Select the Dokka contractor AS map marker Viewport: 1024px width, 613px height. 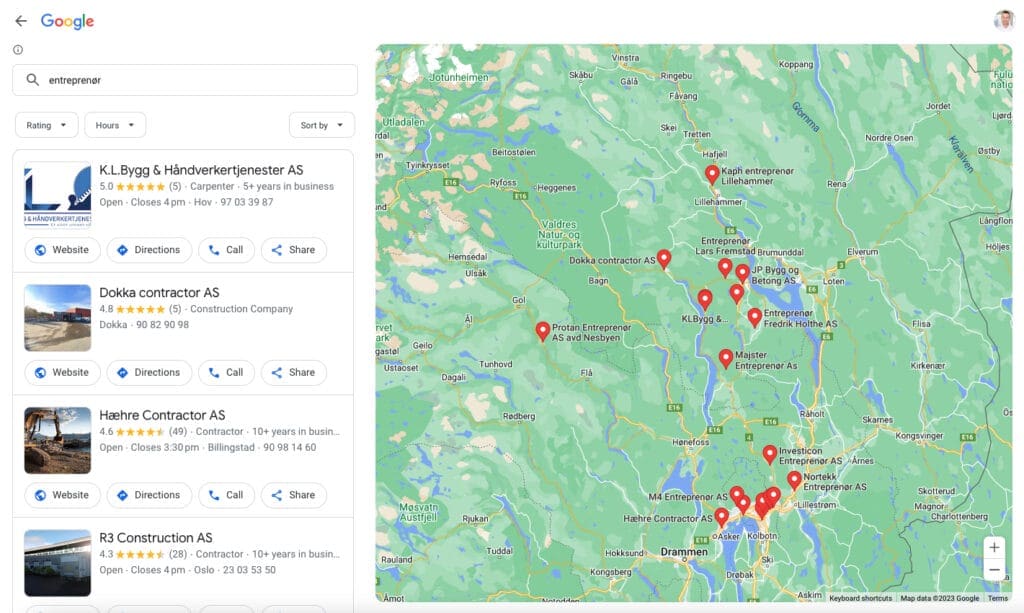[665, 258]
